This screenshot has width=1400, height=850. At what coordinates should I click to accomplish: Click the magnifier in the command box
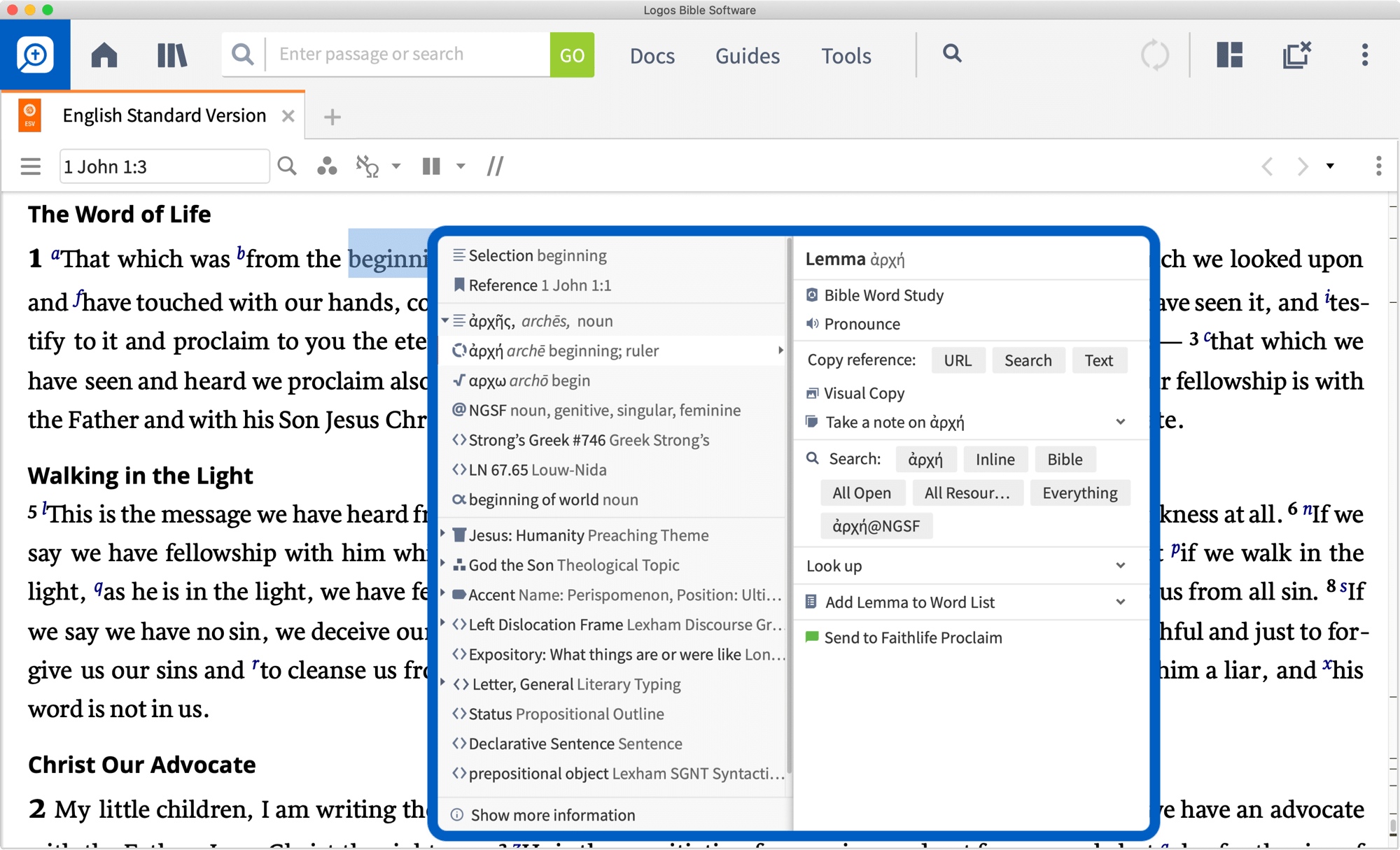coord(242,55)
